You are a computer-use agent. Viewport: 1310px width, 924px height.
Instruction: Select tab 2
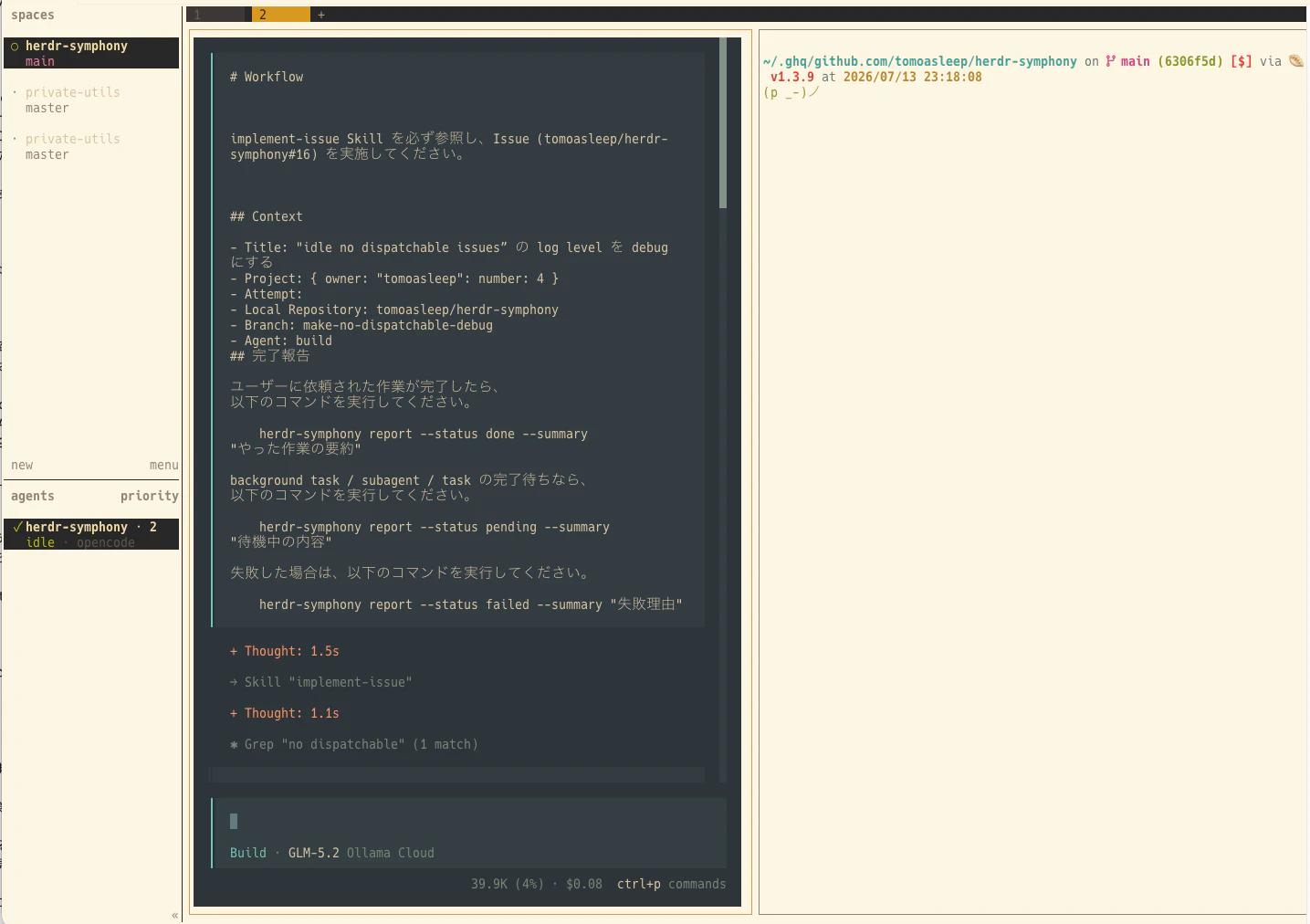point(281,15)
